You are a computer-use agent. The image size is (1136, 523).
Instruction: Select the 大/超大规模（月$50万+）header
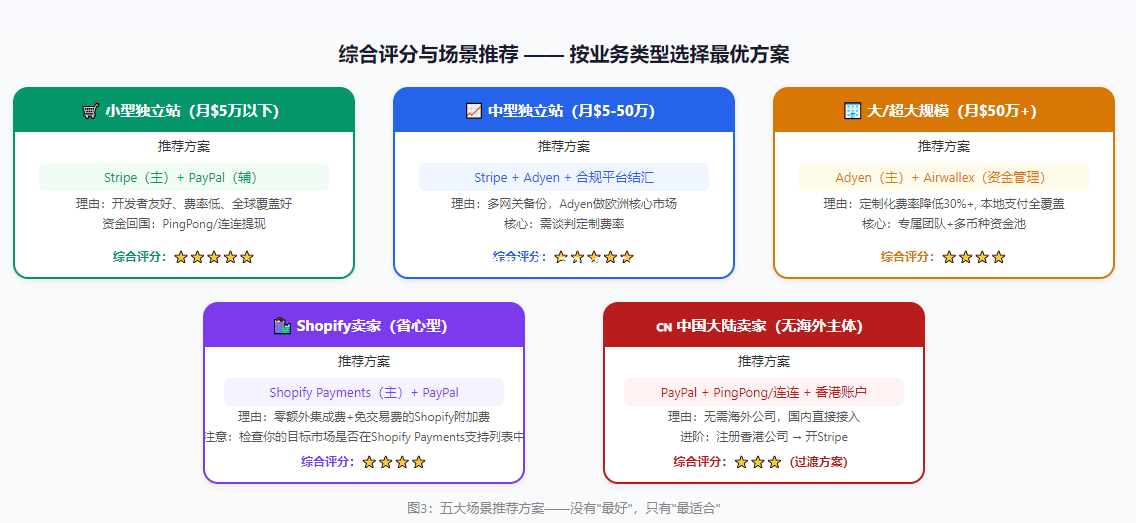944,110
